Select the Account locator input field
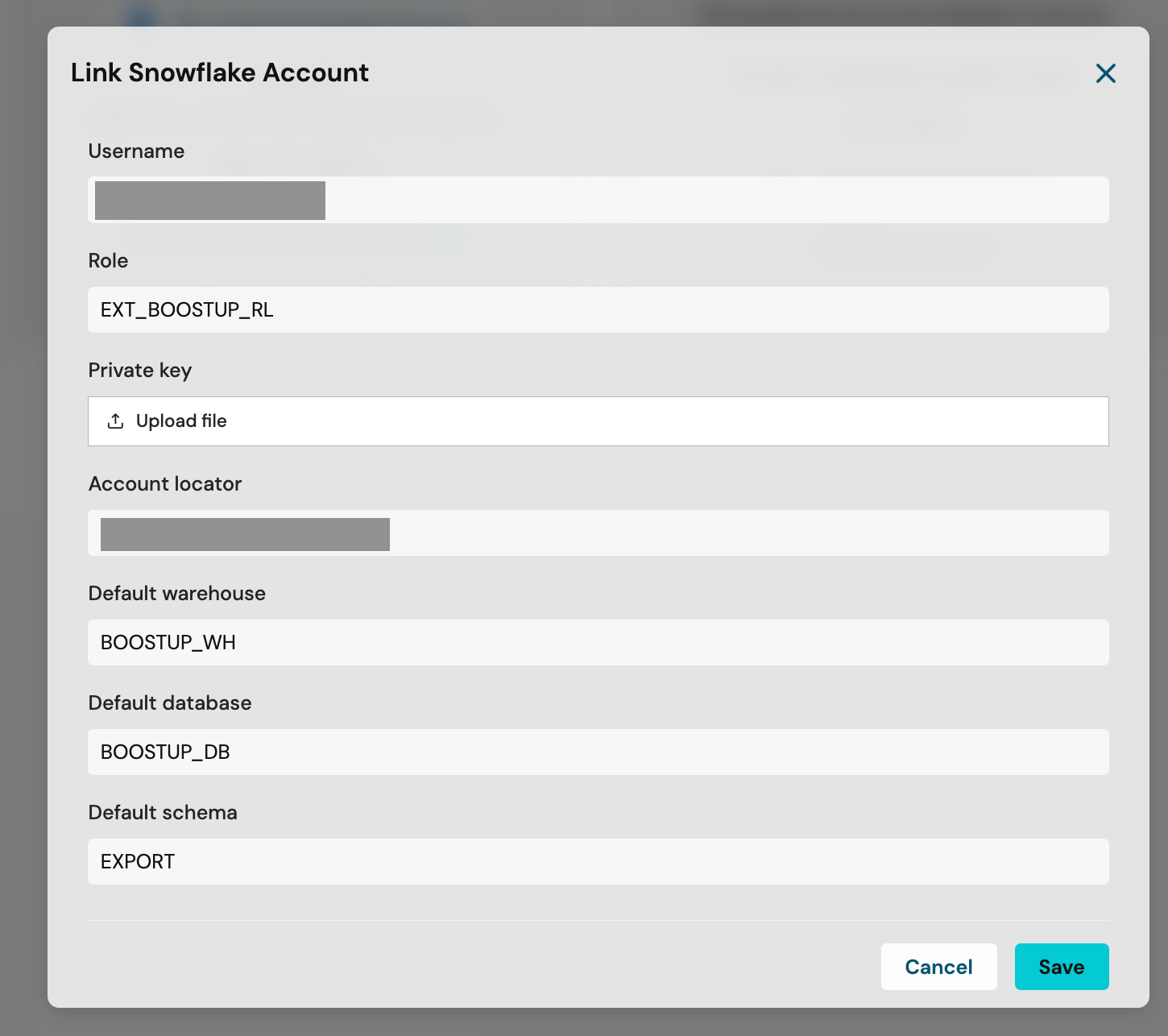Image resolution: width=1168 pixels, height=1036 pixels. point(598,533)
